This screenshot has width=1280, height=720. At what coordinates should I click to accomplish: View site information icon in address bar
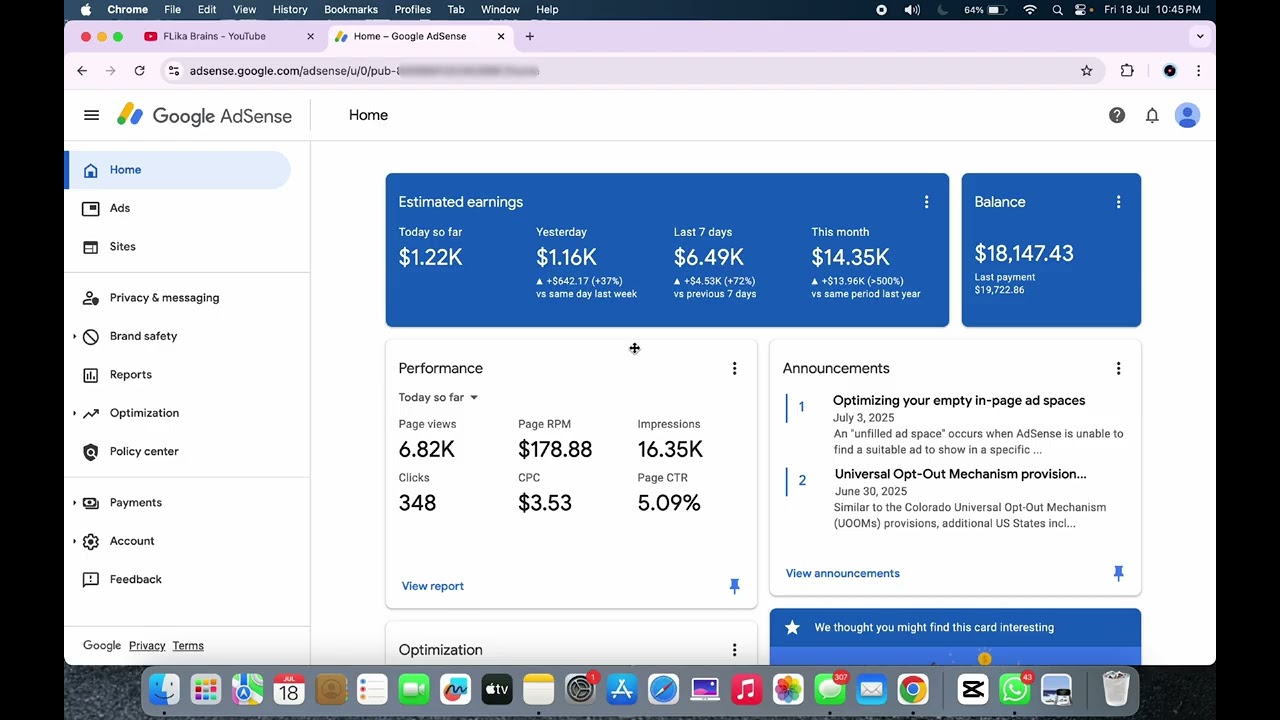pos(174,71)
